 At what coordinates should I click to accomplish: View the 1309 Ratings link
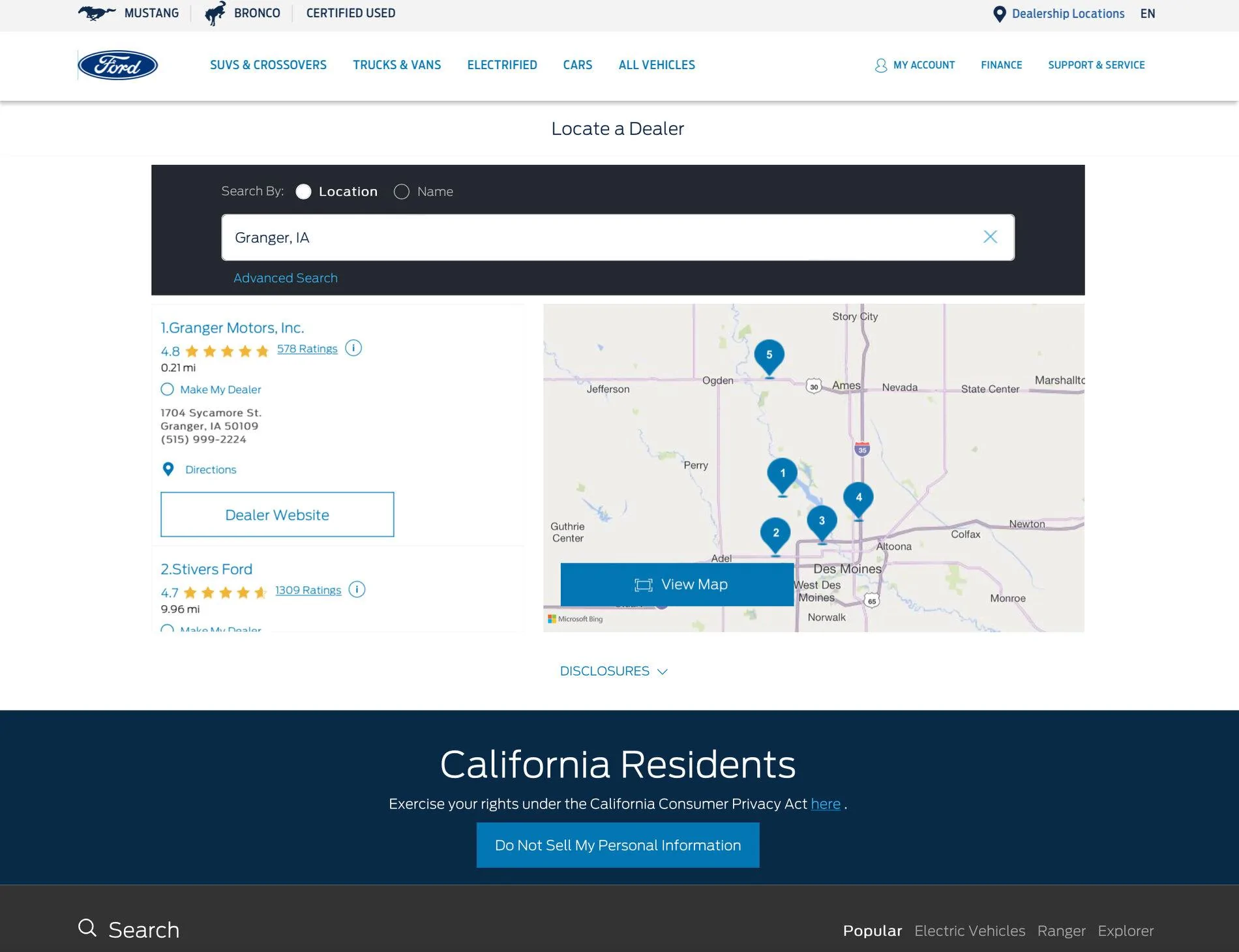pos(308,590)
